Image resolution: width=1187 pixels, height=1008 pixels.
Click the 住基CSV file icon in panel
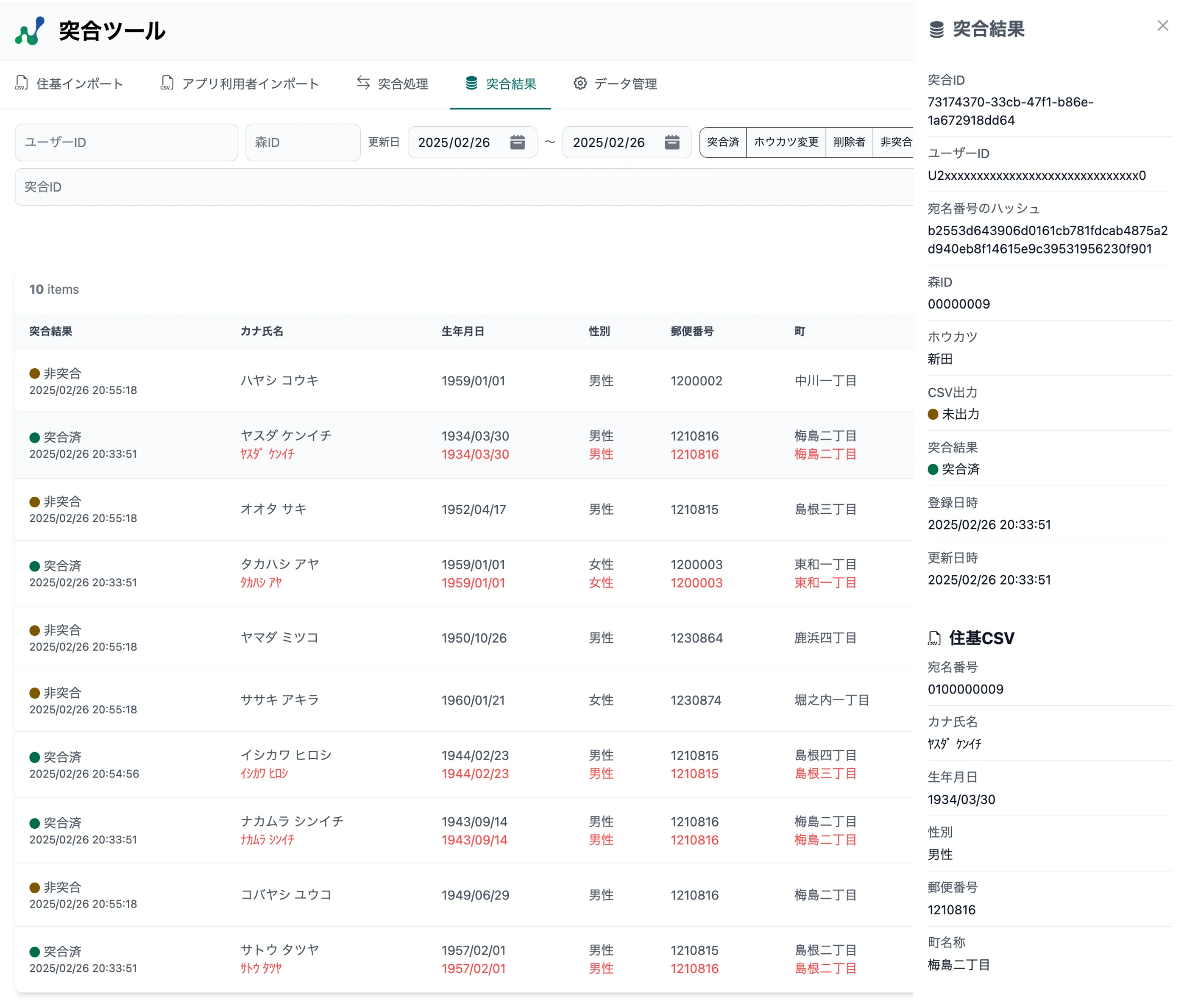coord(934,638)
